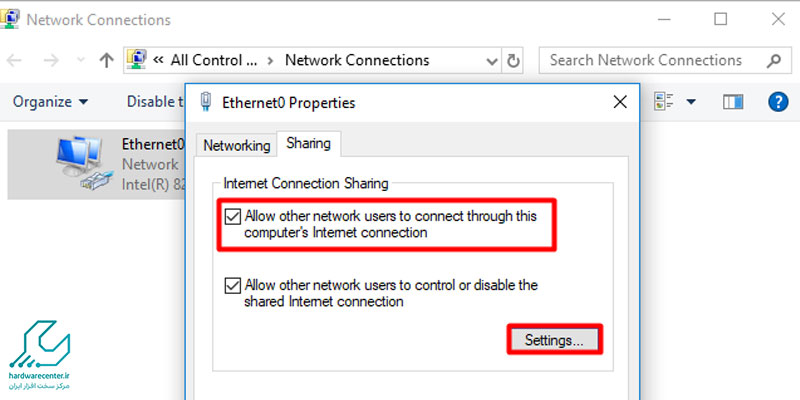Open the Settings... button
800x400 pixels.
click(x=554, y=340)
